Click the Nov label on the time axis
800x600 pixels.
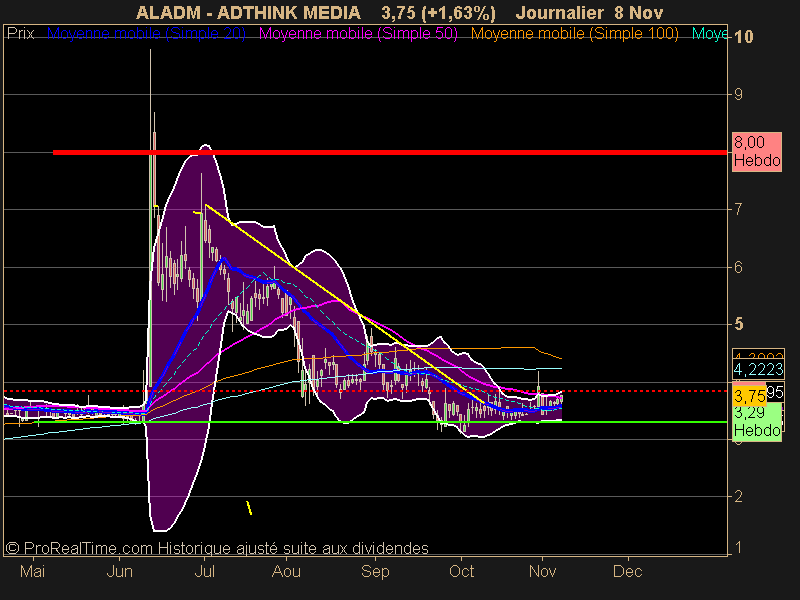[542, 571]
